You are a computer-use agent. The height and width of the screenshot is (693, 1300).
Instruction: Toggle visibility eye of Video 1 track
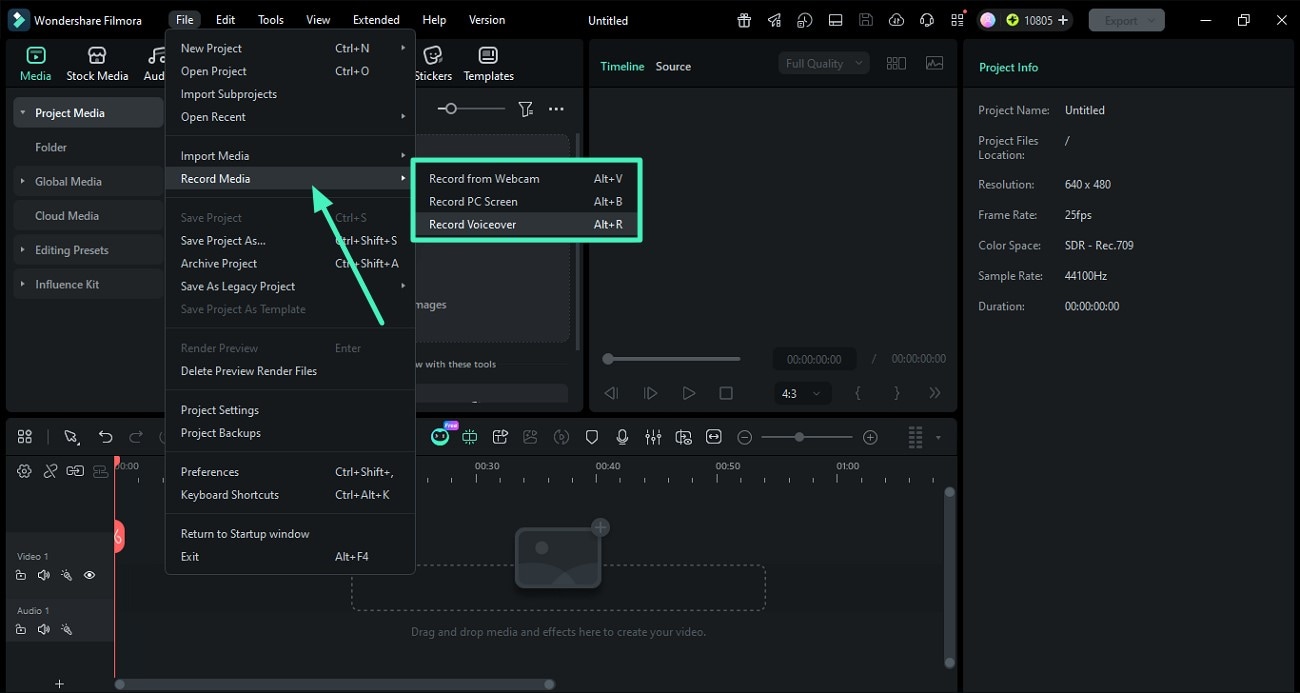click(89, 575)
